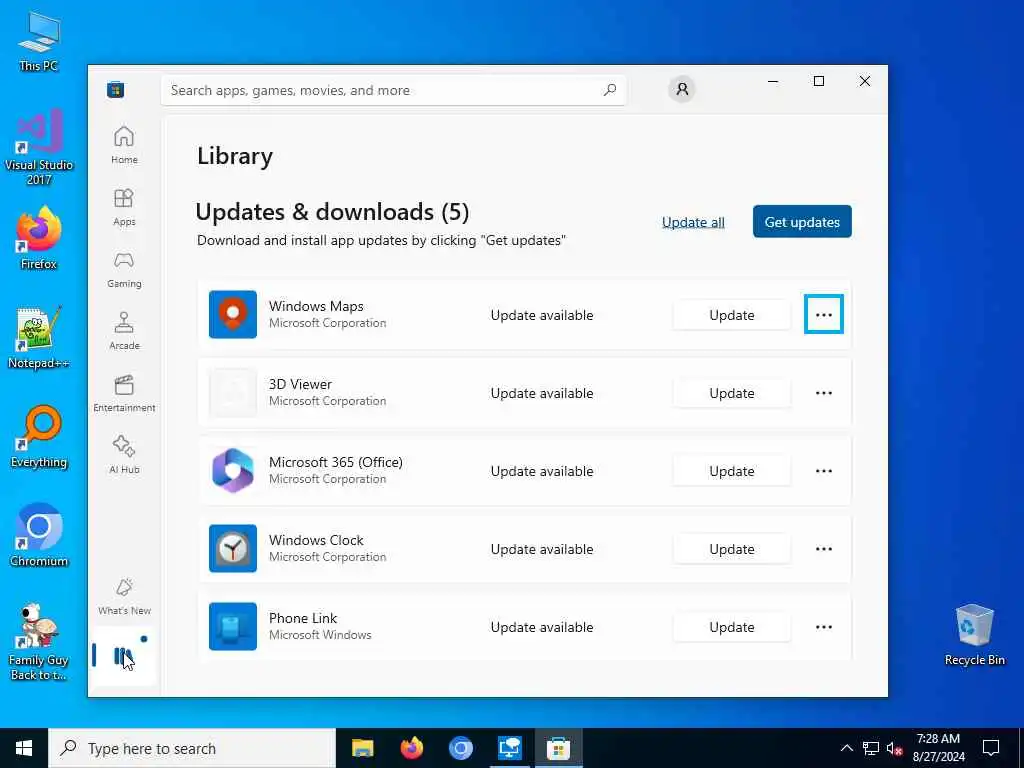Update Phone Link

731,627
